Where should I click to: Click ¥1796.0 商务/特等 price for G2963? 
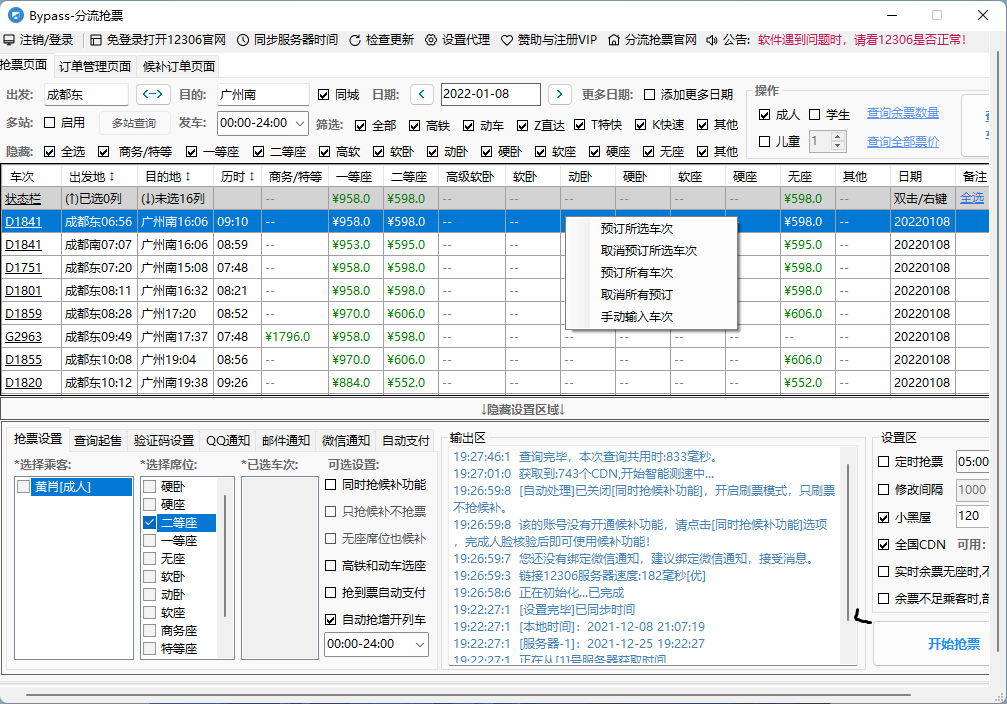287,337
